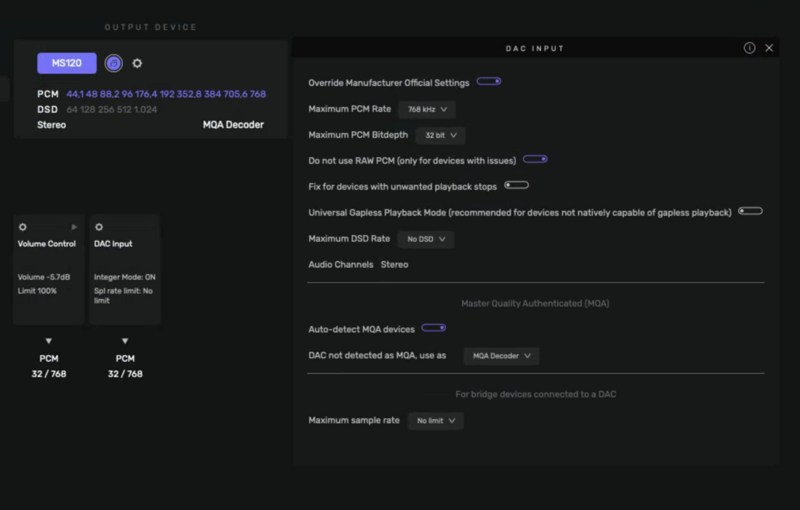800x510 pixels.
Task: Click the MS120 output device button
Action: [67, 63]
